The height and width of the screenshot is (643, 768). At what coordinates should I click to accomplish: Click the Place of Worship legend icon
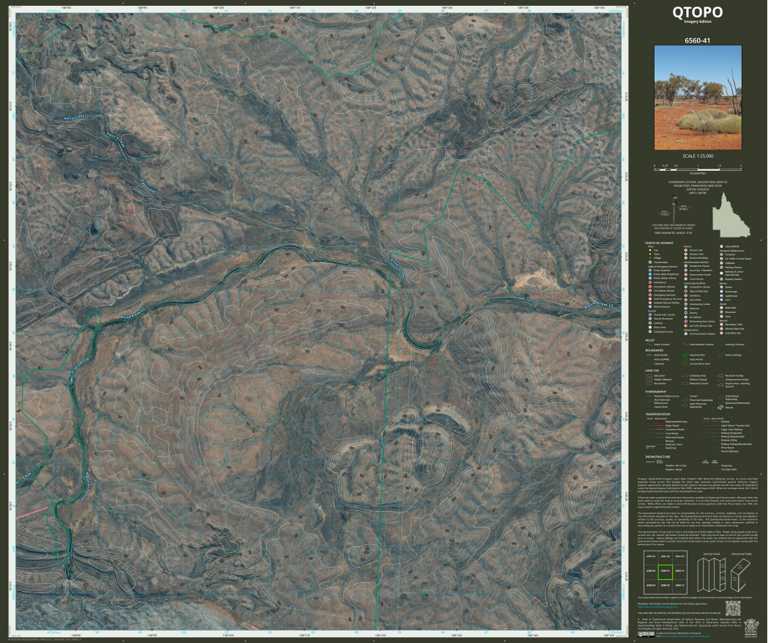pyautogui.click(x=686, y=291)
